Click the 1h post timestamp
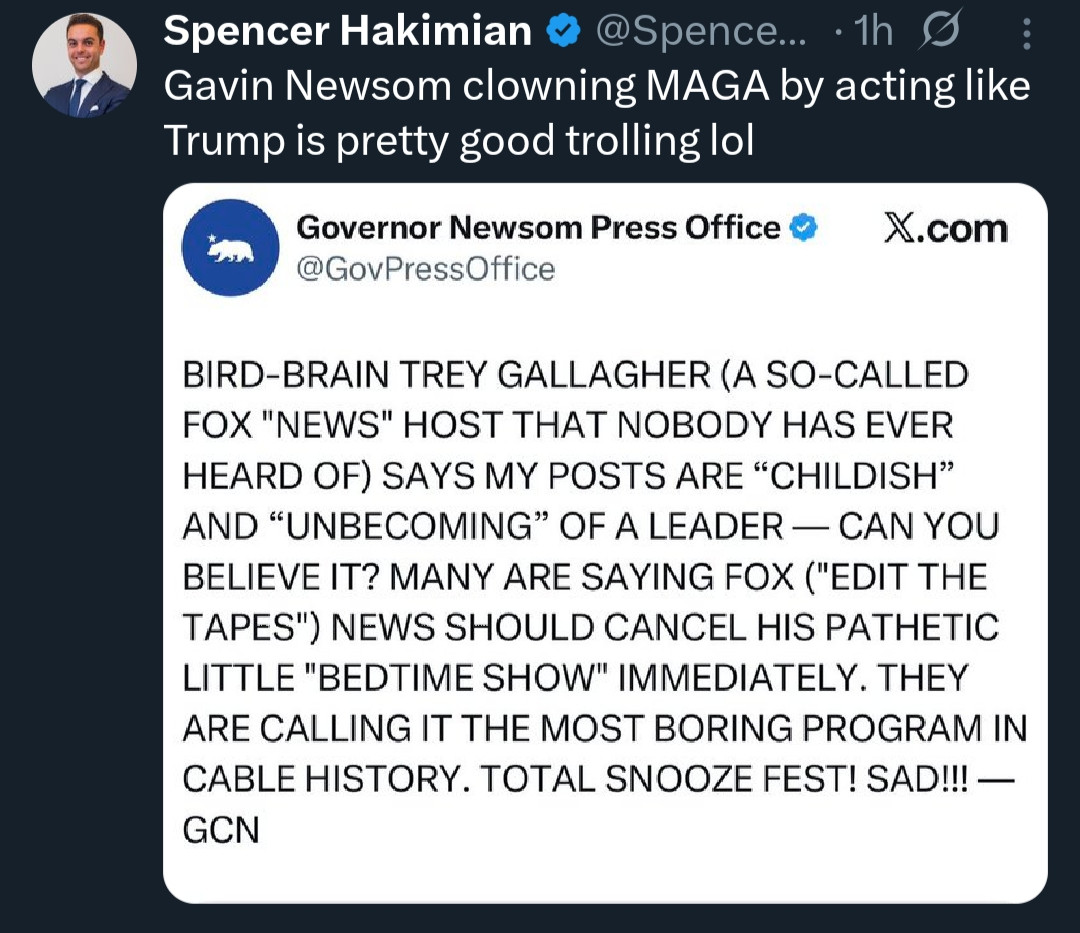 (873, 32)
